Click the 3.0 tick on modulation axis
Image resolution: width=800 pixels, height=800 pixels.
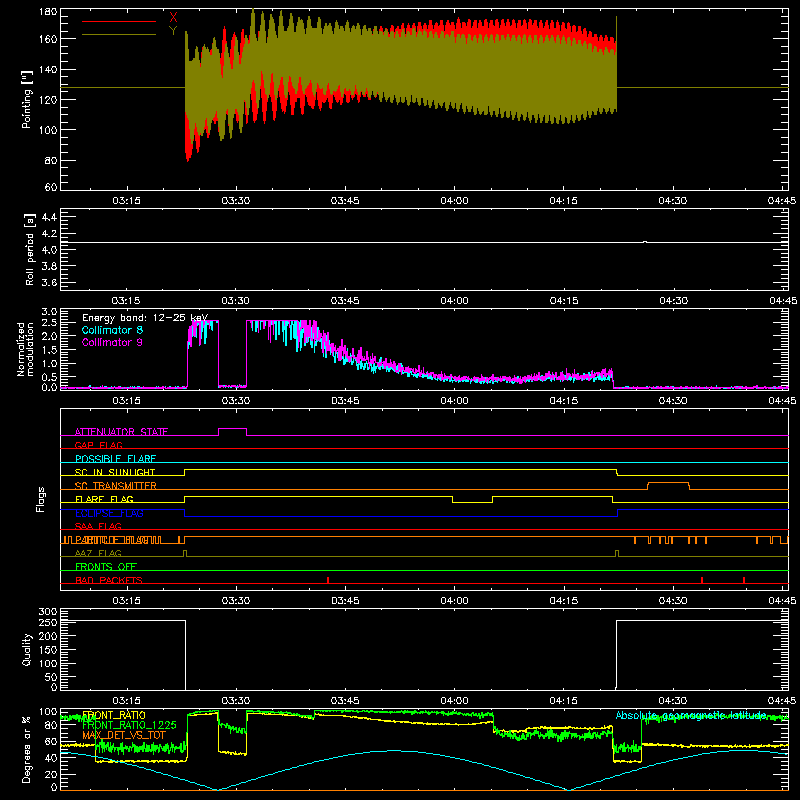(49, 312)
